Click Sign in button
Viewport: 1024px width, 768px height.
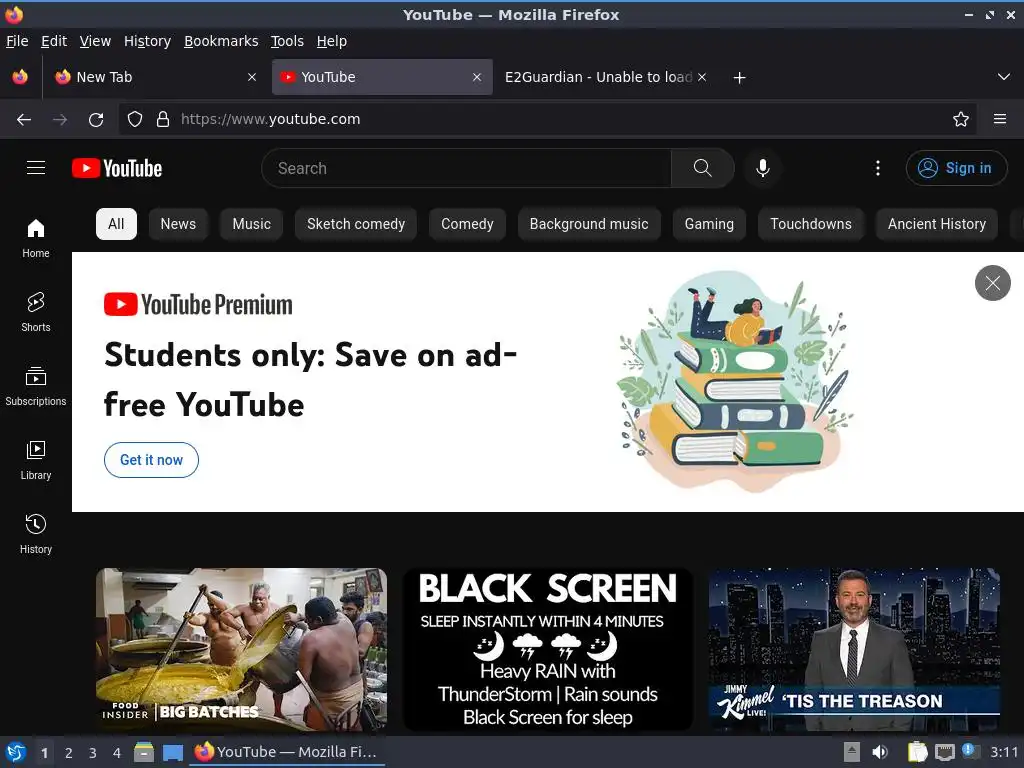(956, 168)
